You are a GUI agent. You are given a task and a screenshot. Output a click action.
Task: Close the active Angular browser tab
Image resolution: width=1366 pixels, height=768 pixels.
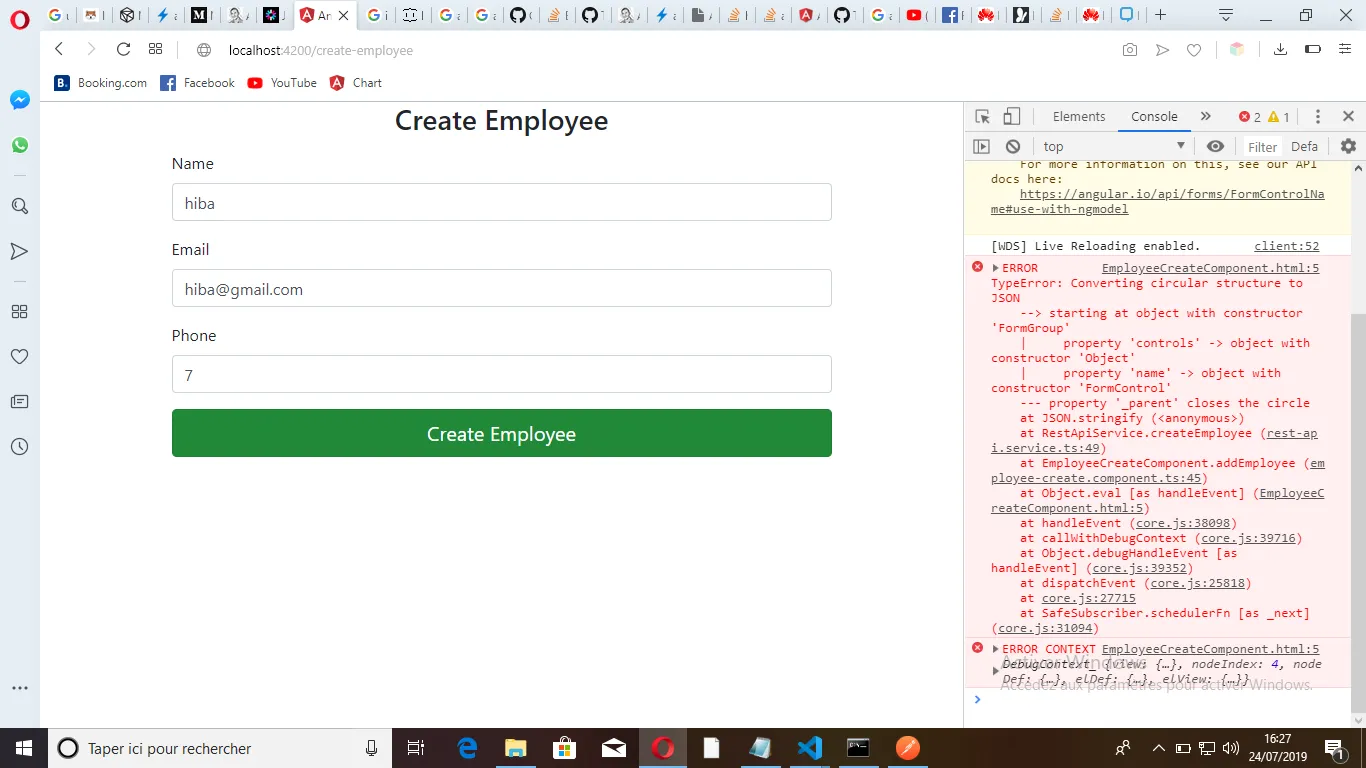pos(344,16)
